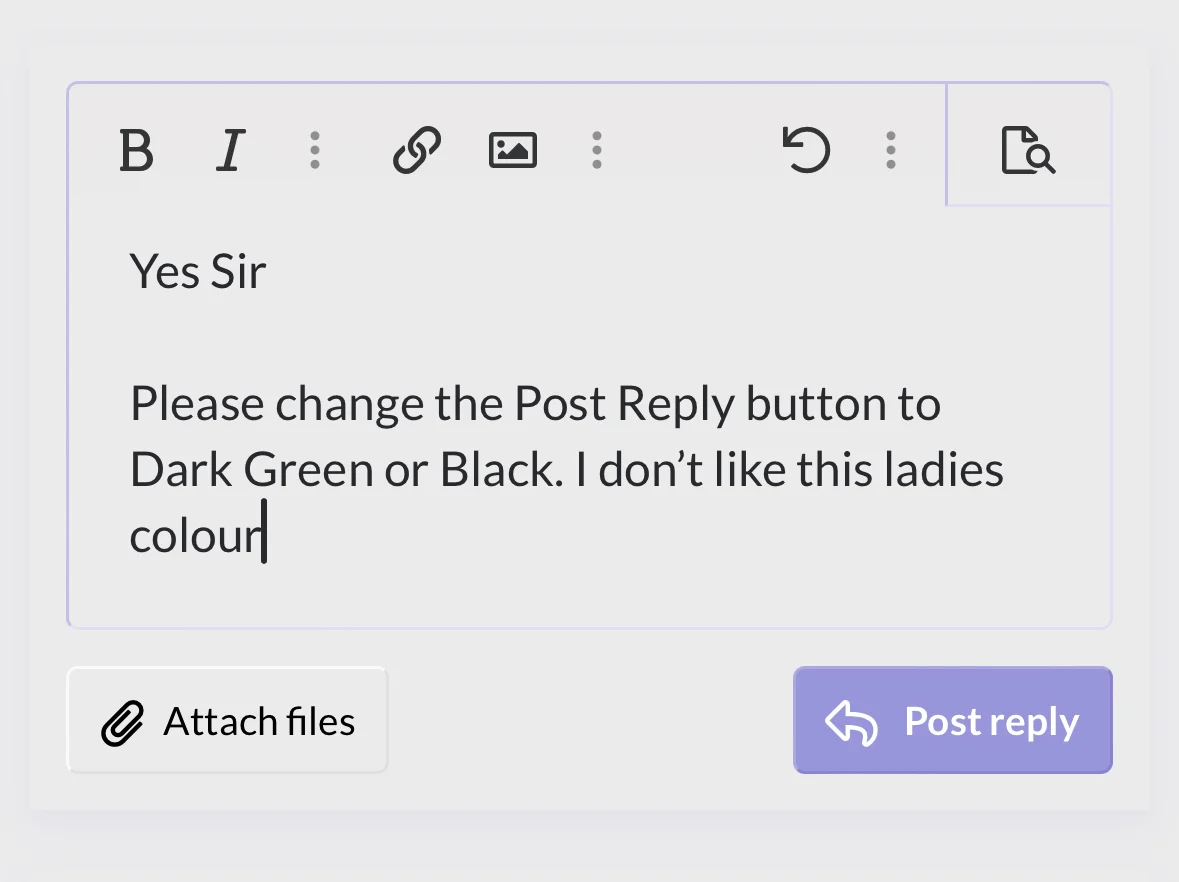Open more insert options after the image icon
This screenshot has width=1179, height=882.
pos(597,150)
